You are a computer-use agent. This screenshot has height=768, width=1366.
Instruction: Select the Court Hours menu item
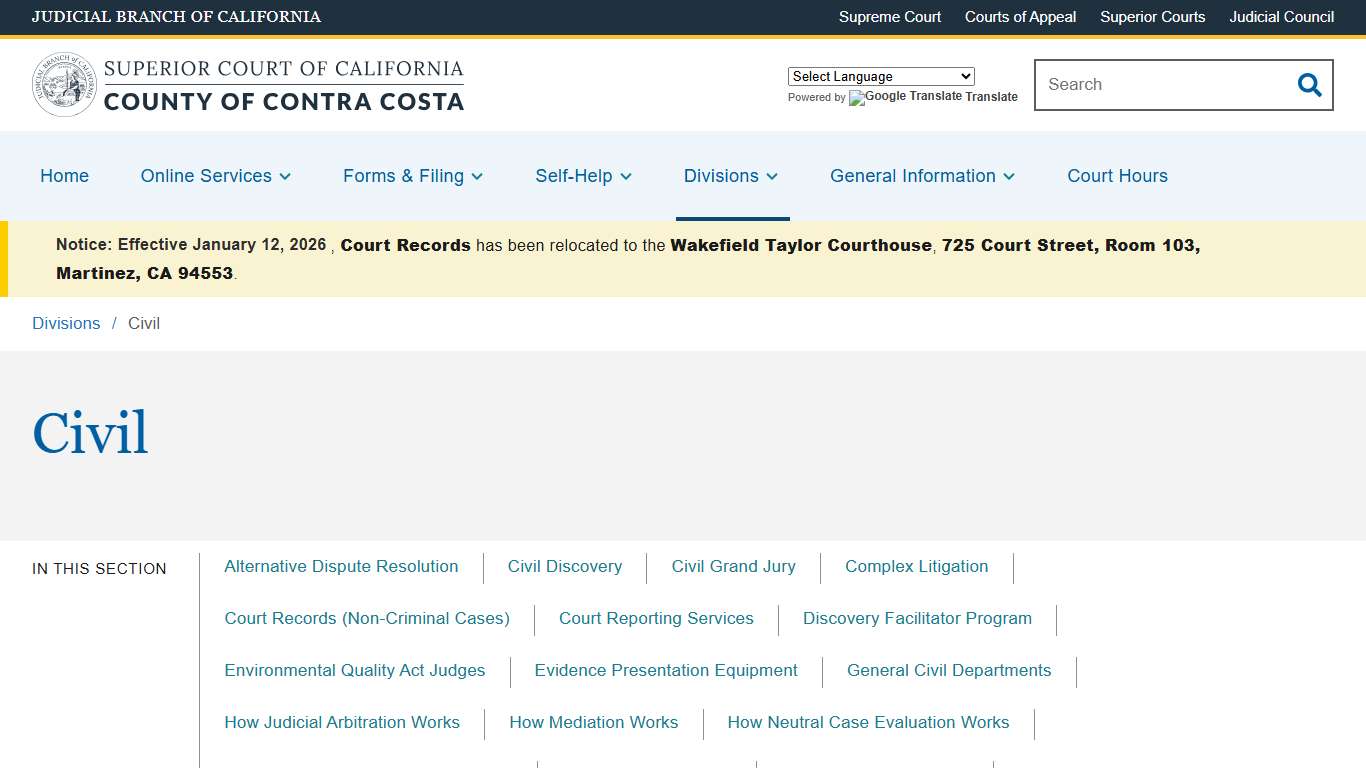[1117, 176]
